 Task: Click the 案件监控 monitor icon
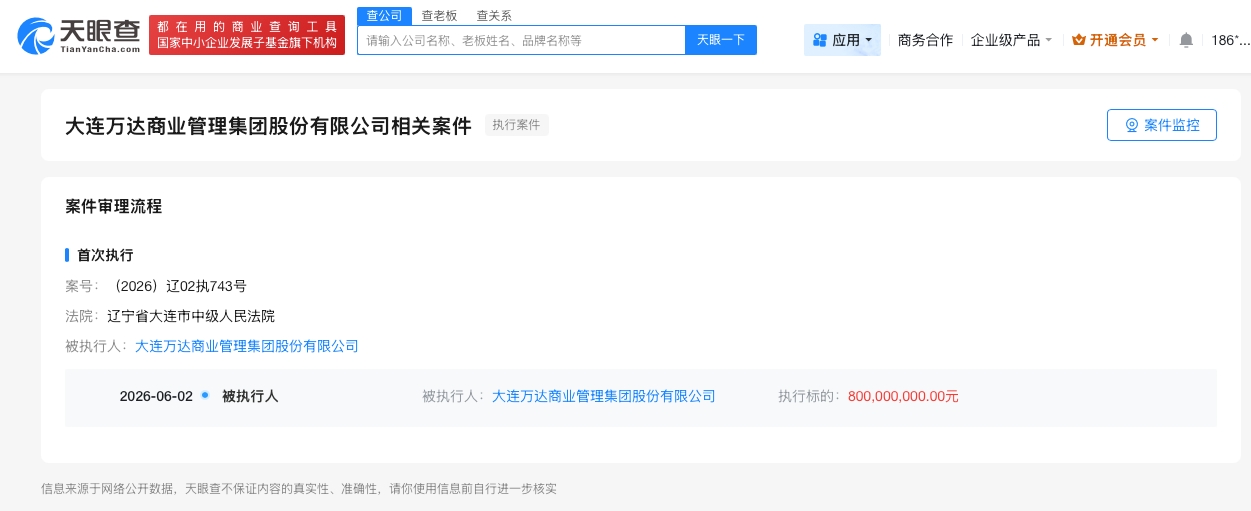click(x=1132, y=125)
